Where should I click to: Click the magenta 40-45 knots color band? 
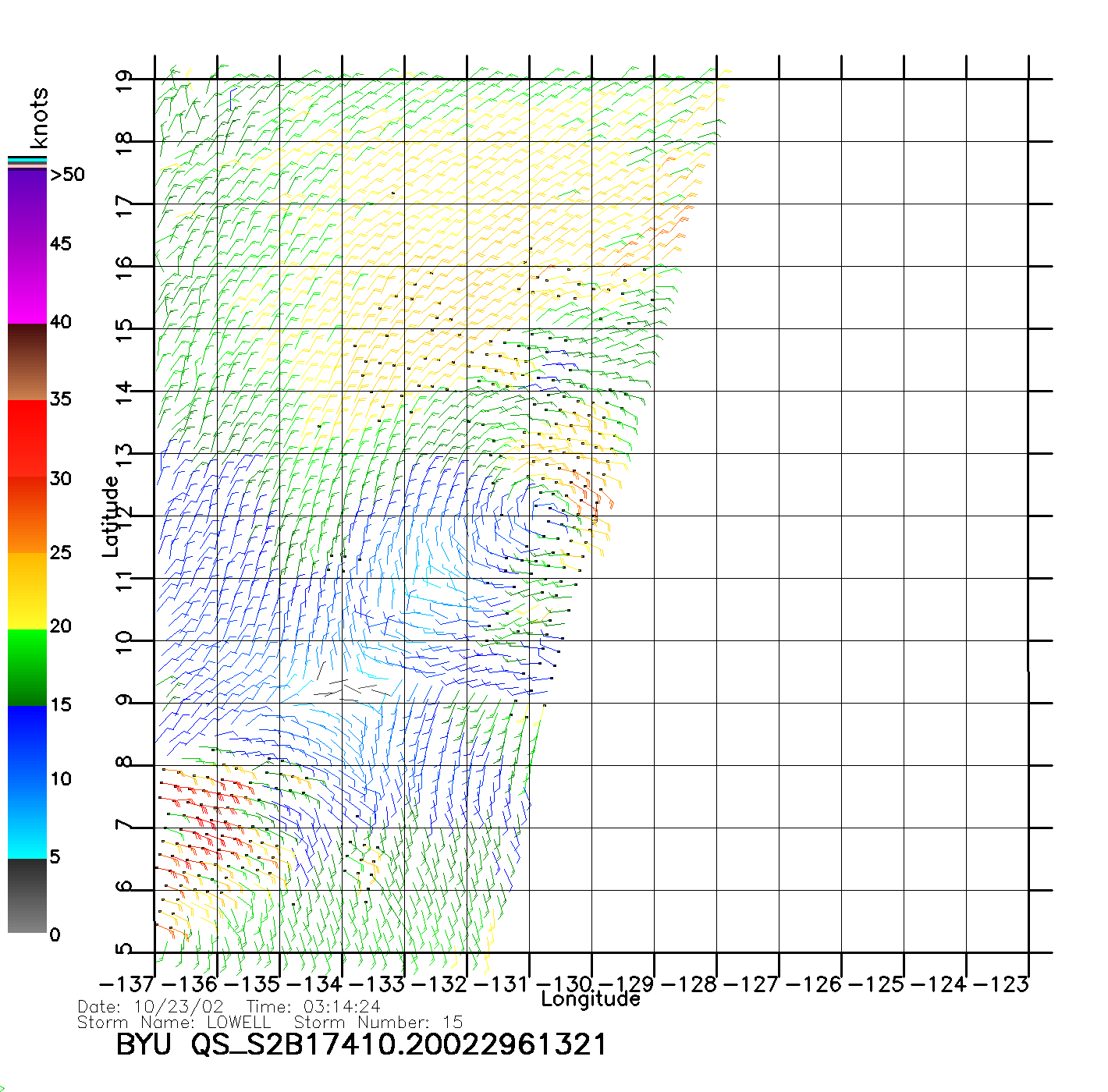pyautogui.click(x=27, y=285)
